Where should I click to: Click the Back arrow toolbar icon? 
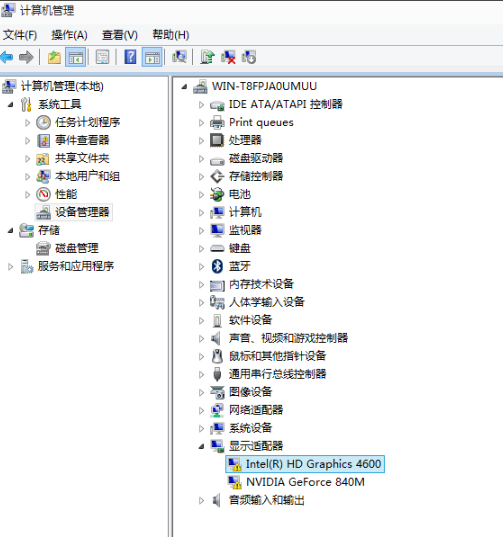coord(7,57)
